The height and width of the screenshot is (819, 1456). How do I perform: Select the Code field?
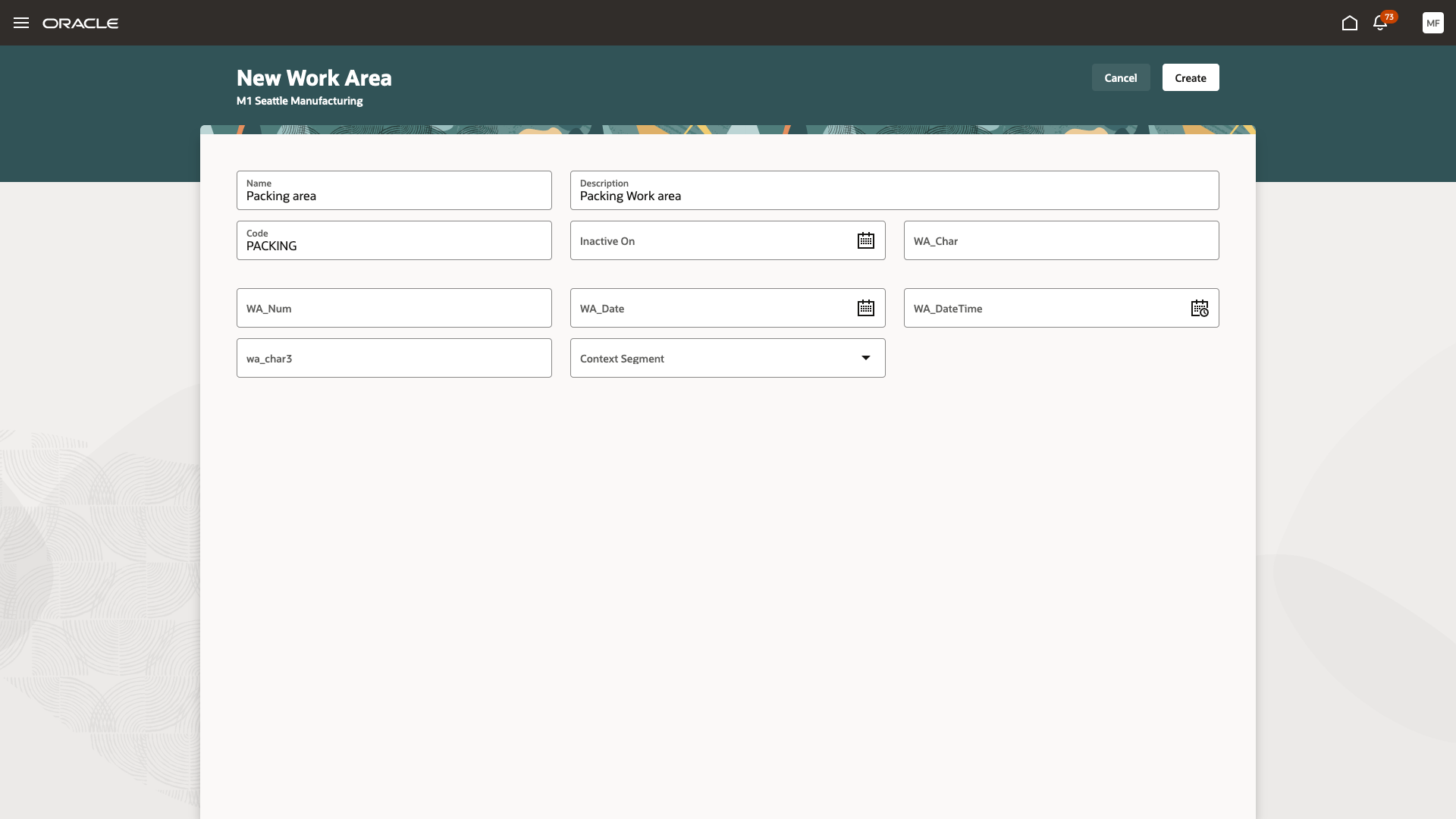394,245
